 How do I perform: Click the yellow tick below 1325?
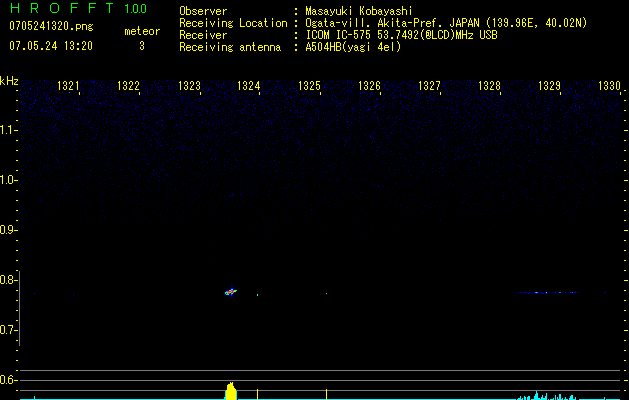[327, 394]
